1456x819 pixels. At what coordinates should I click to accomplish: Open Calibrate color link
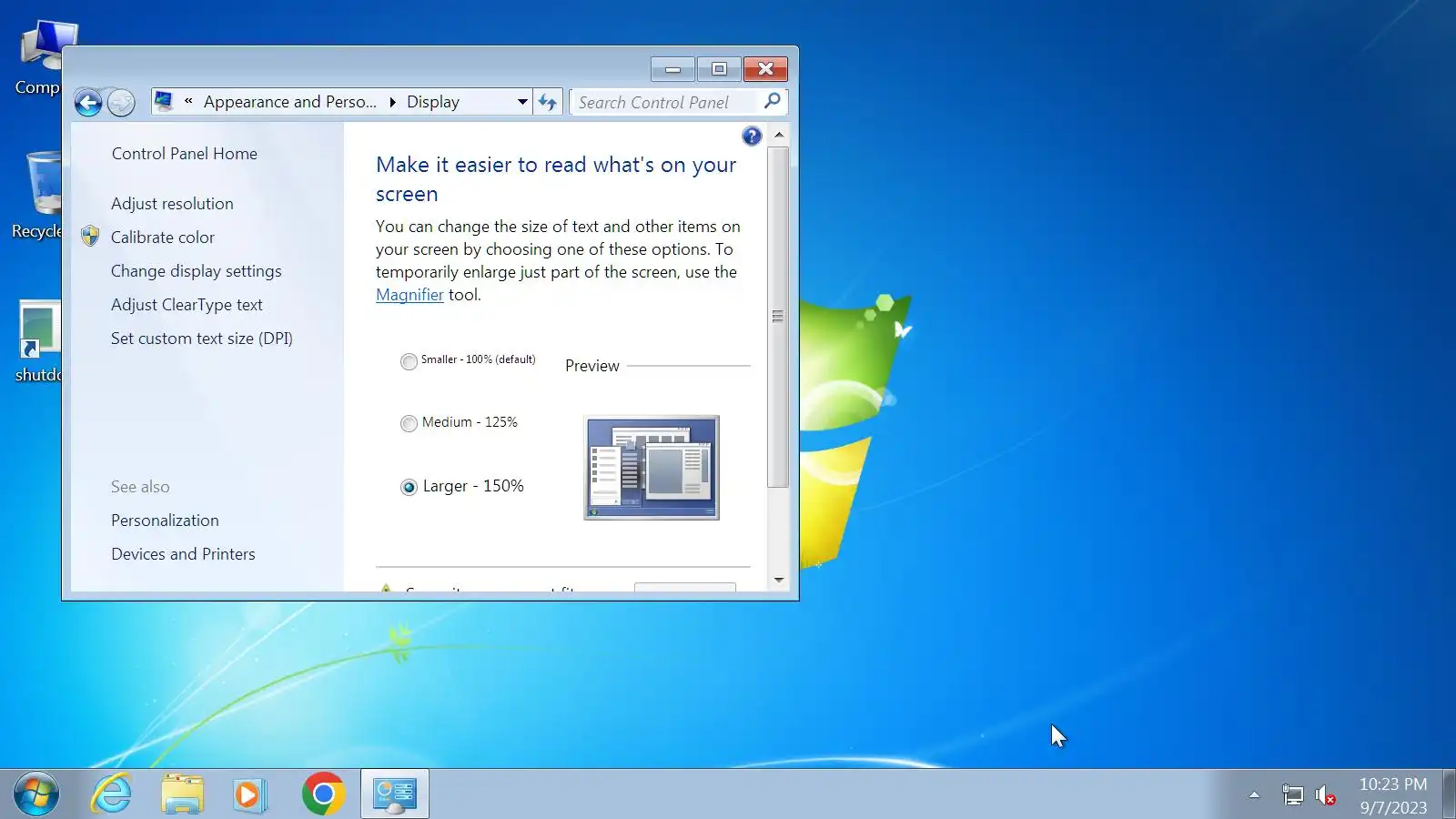(163, 238)
